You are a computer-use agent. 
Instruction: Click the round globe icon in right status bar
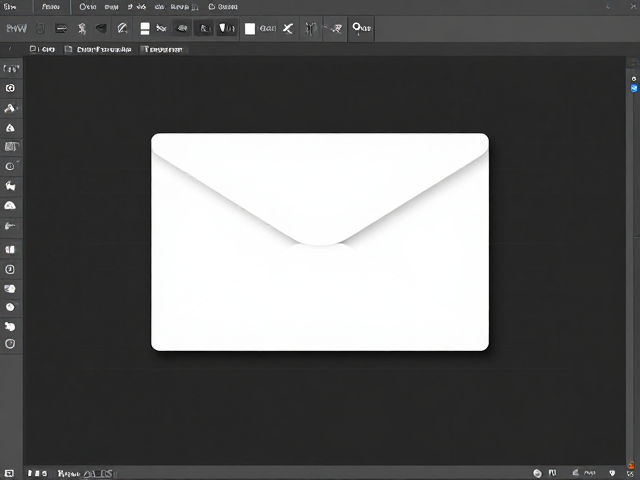coord(538,473)
